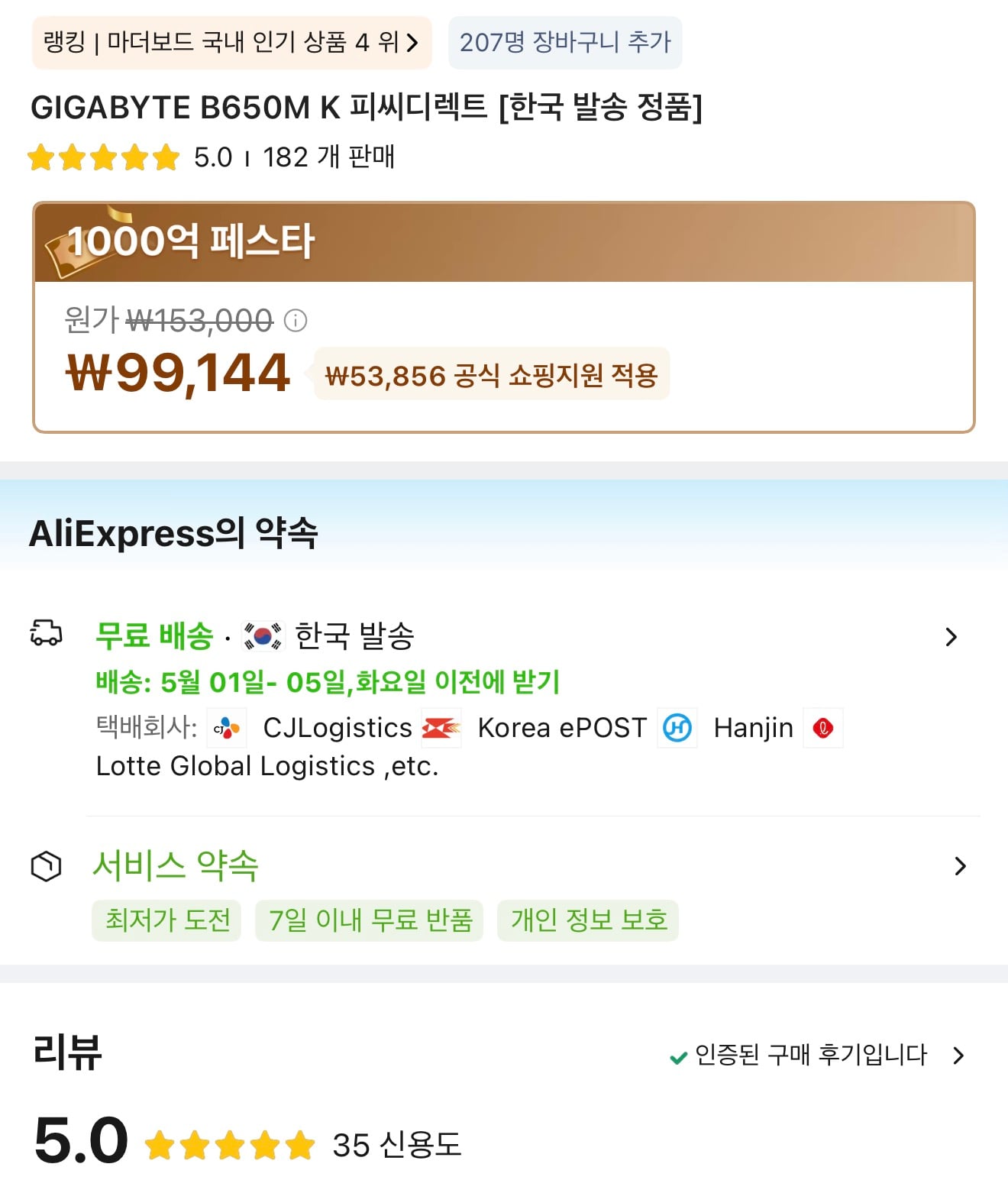
Task: Select the 최저가 도전 tag
Action: click(x=167, y=920)
